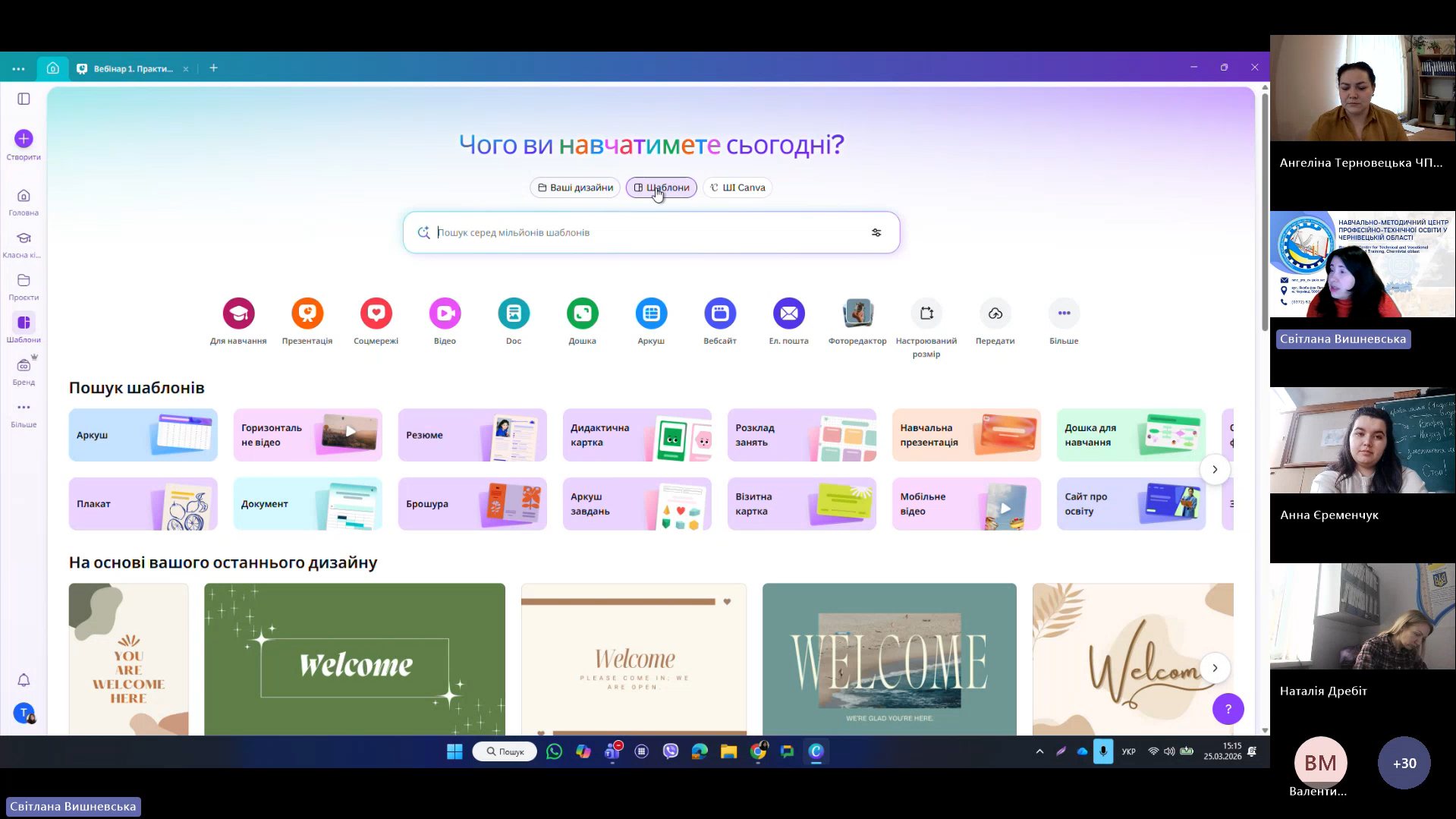Open the Presentation design type icon

[x=307, y=313]
